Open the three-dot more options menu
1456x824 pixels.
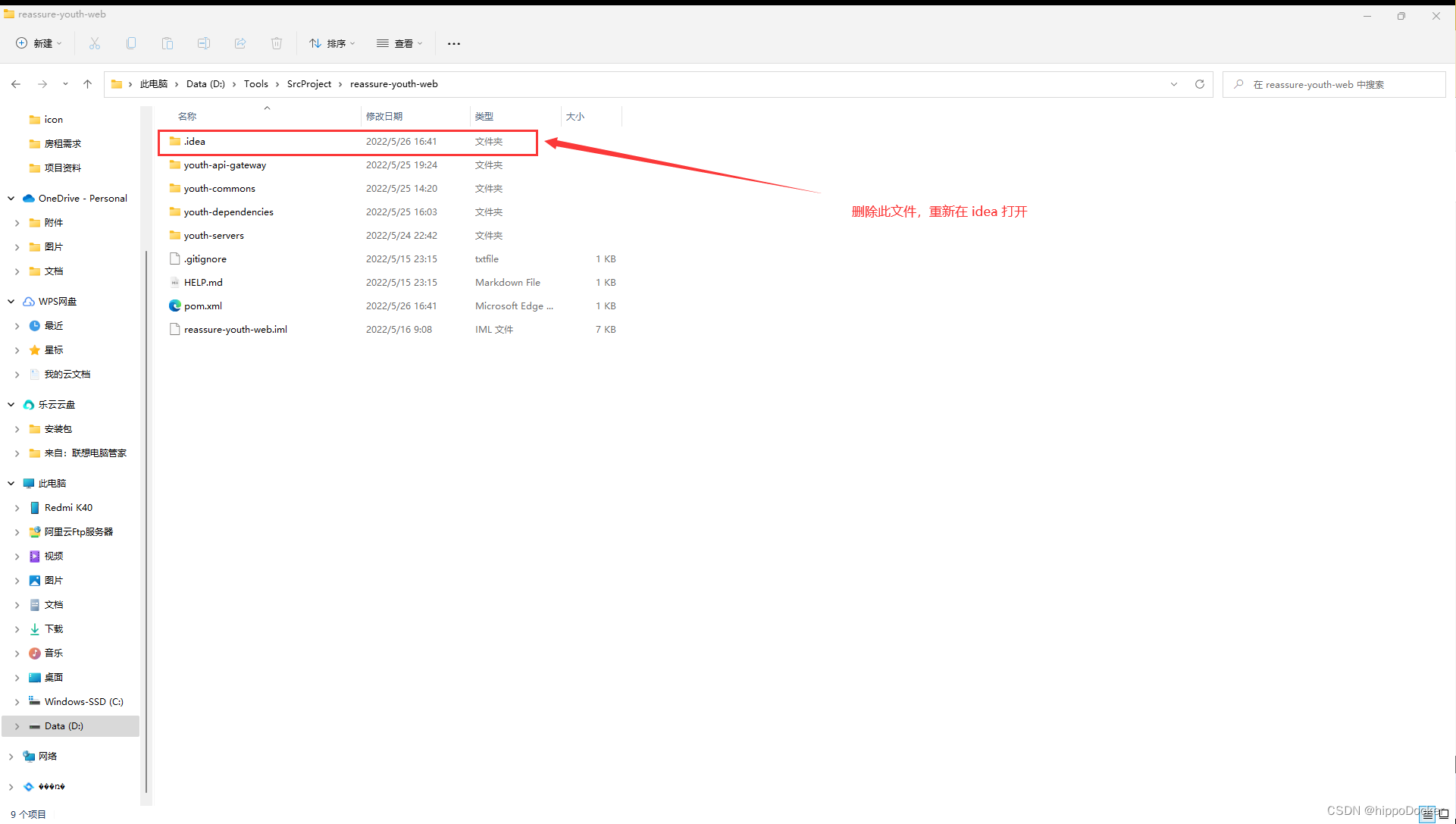pos(454,43)
